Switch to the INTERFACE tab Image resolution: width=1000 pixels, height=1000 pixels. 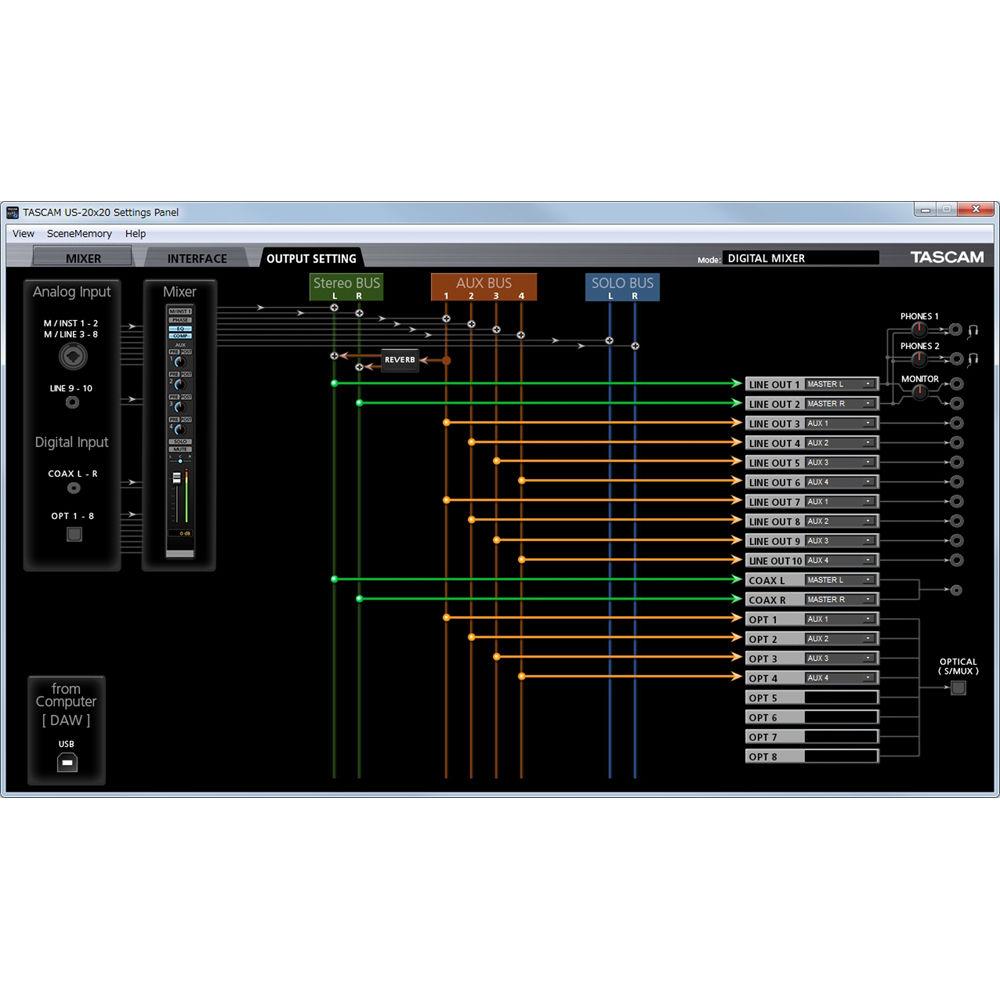pos(195,257)
